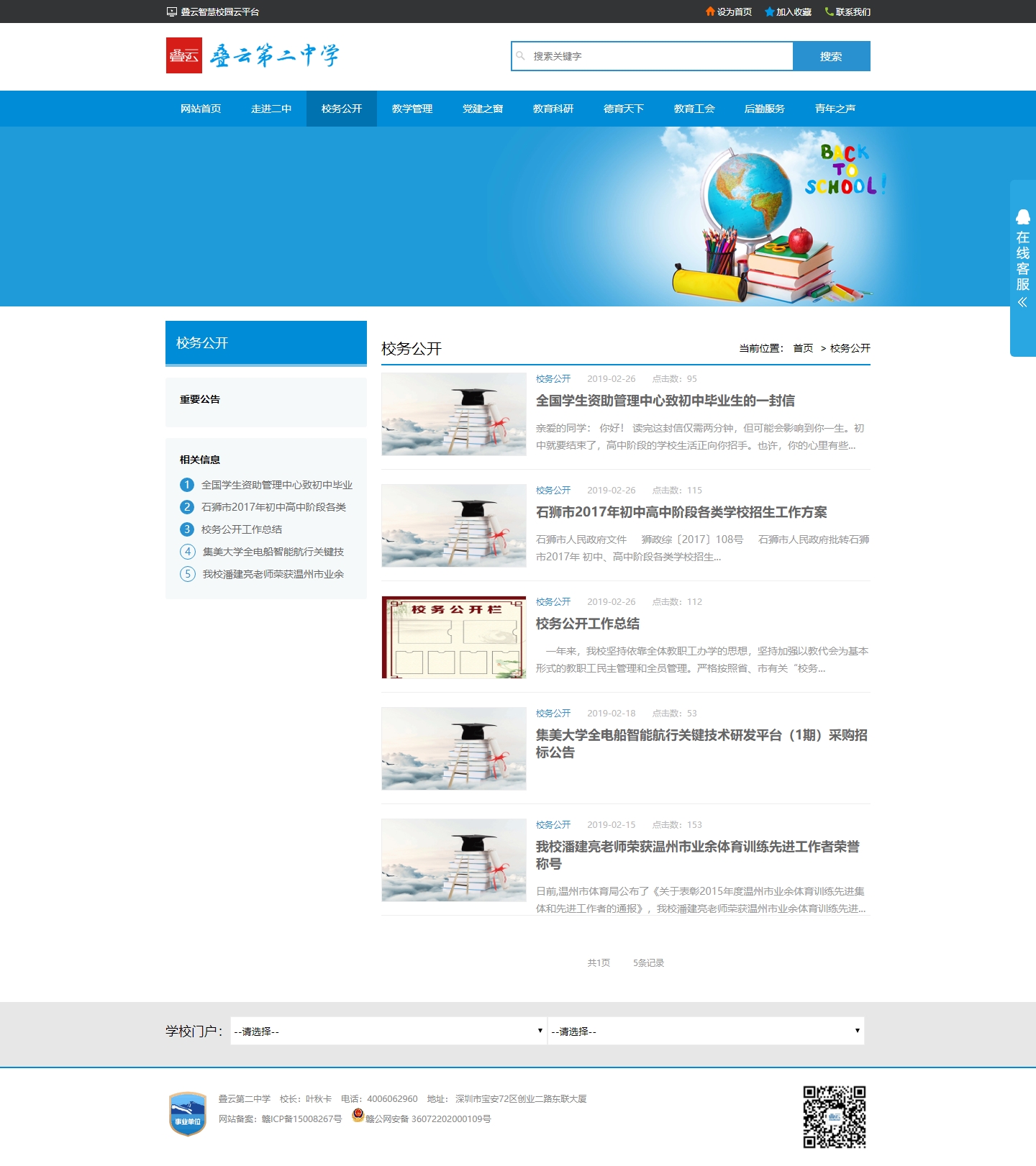
Task: Open the 在线客服 QQ penguin icon
Action: [1022, 217]
